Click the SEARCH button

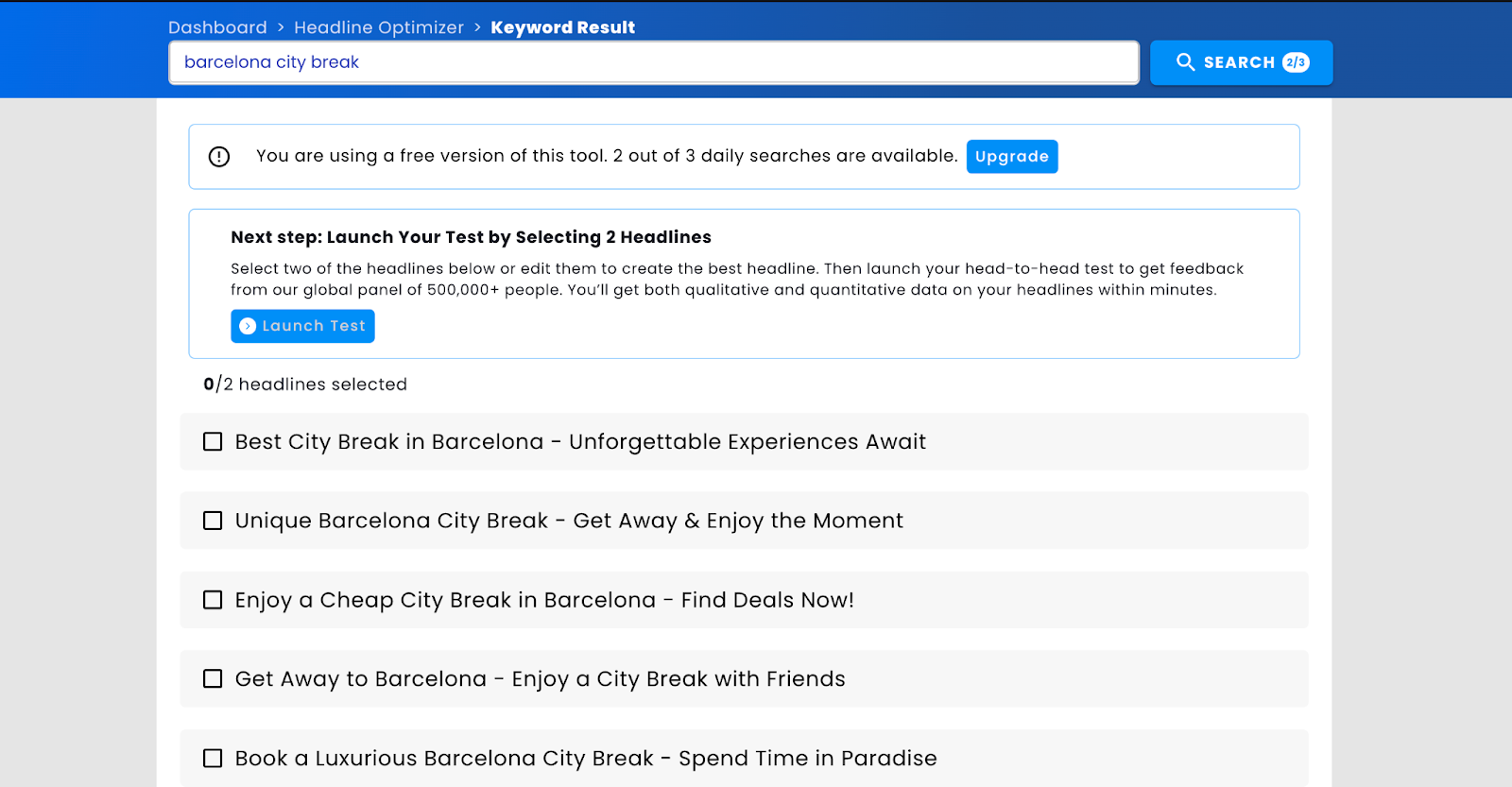tap(1241, 62)
